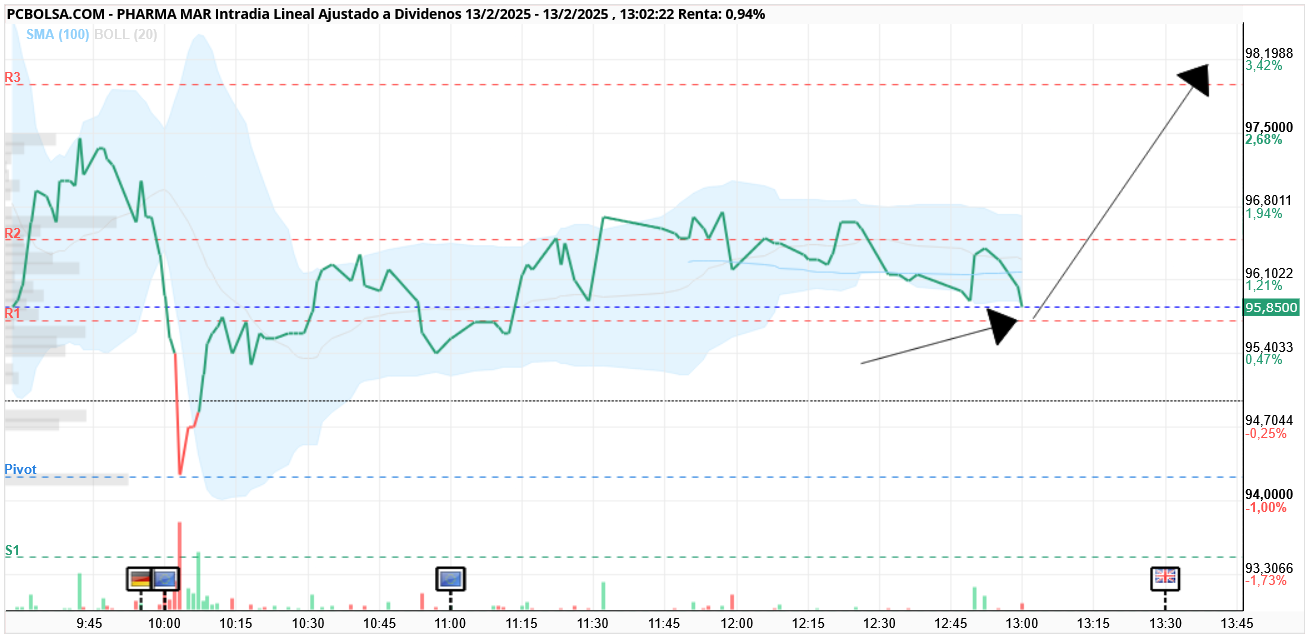The height and width of the screenshot is (638, 1309).
Task: Click the green 95,8500 current price badge
Action: (1270, 308)
